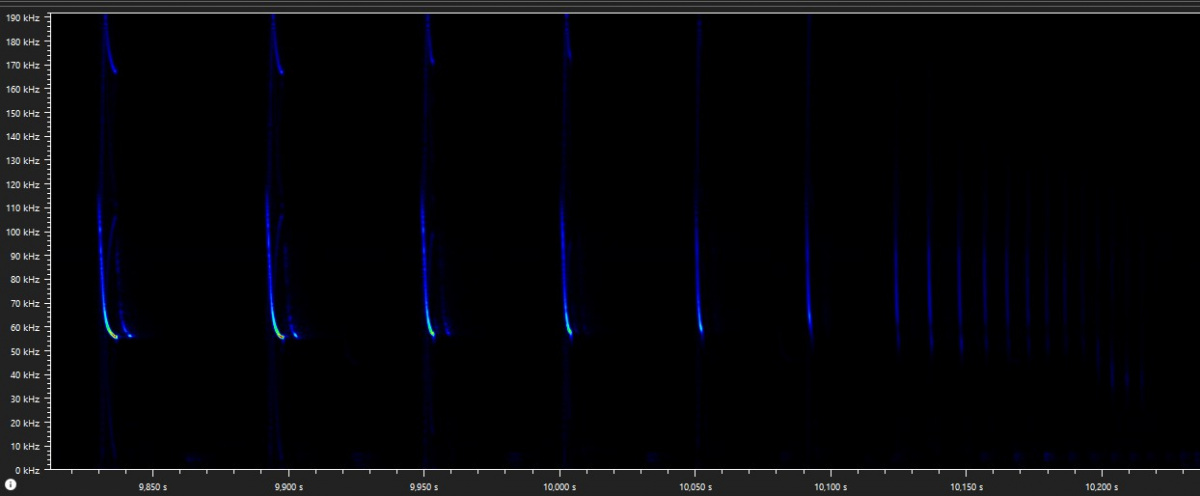Click the 9,900 s time axis label
The image size is (1200, 496).
[288, 487]
